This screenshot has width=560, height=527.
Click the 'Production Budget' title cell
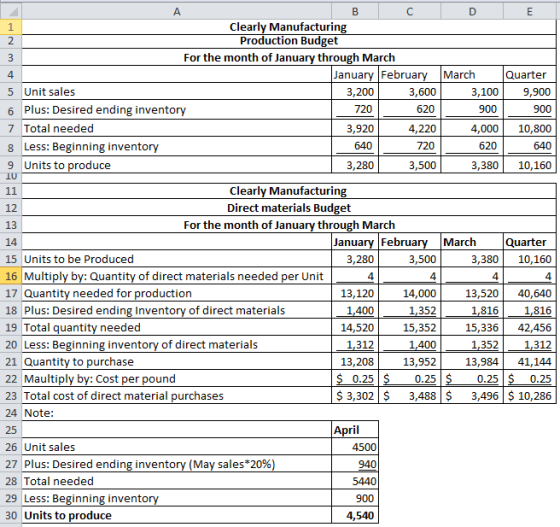[x=289, y=41]
